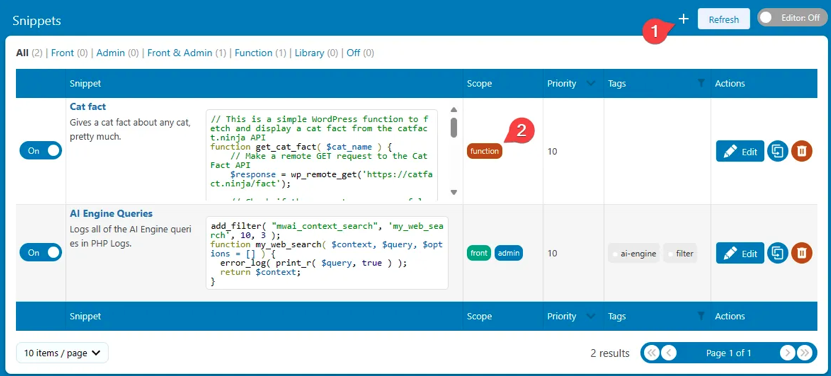831x376 pixels.
Task: Select the ai-engine tag
Action: [x=634, y=253]
